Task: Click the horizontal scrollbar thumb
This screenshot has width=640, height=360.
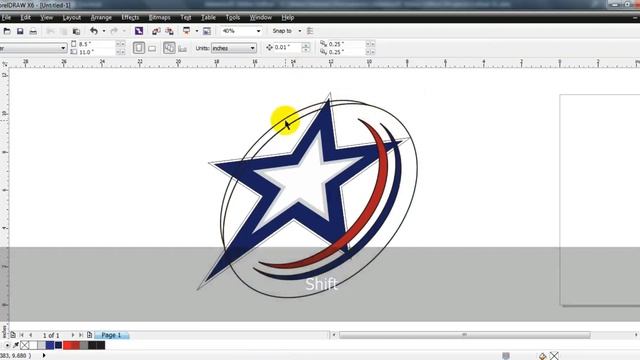Action: pos(464,335)
